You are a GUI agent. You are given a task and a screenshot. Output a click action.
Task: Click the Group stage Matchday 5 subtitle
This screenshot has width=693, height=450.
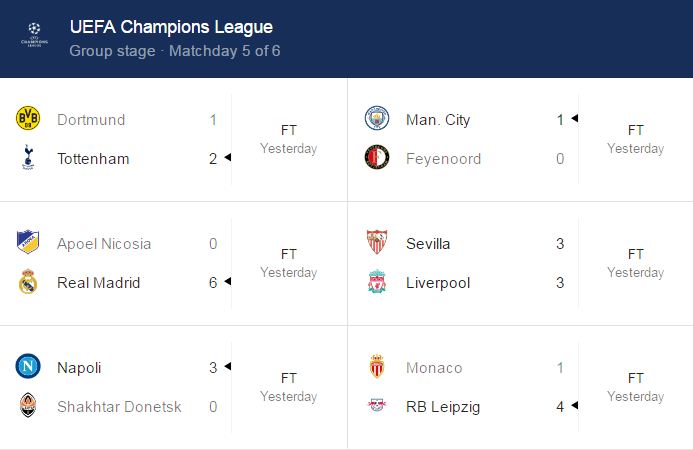pyautogui.click(x=174, y=51)
